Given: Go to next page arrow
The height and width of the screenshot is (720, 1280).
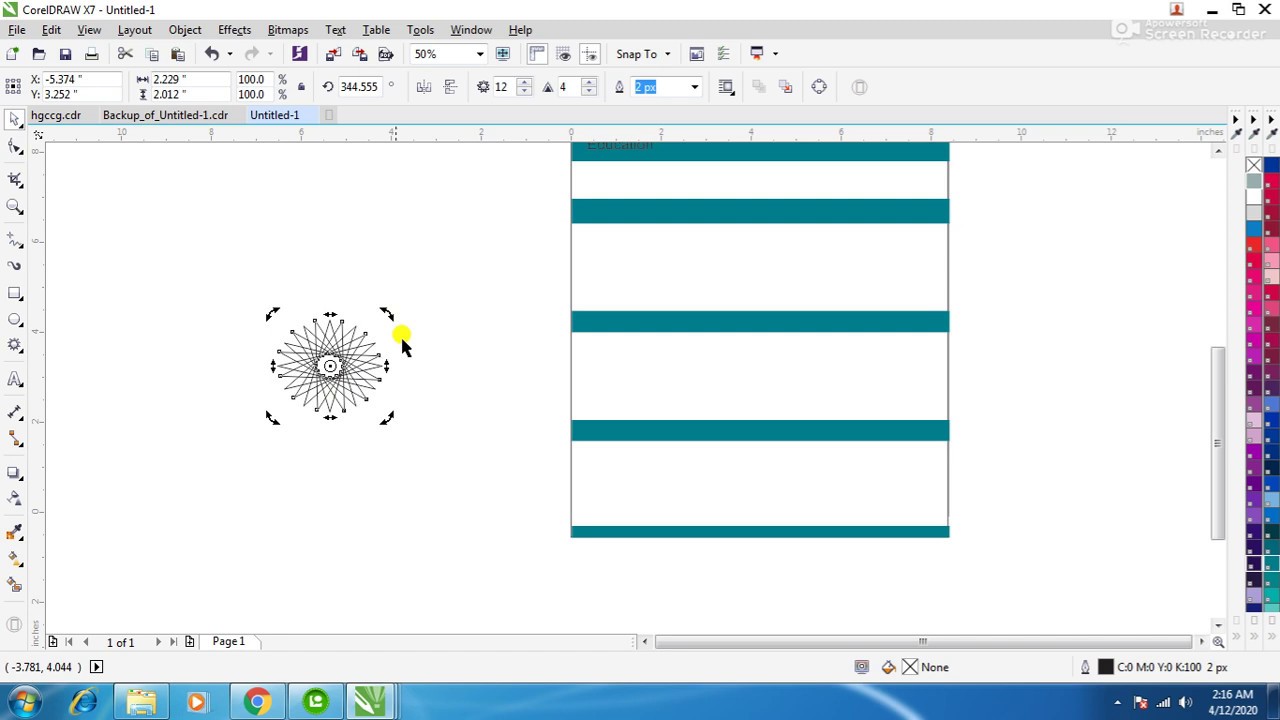Looking at the screenshot, I should [x=157, y=642].
